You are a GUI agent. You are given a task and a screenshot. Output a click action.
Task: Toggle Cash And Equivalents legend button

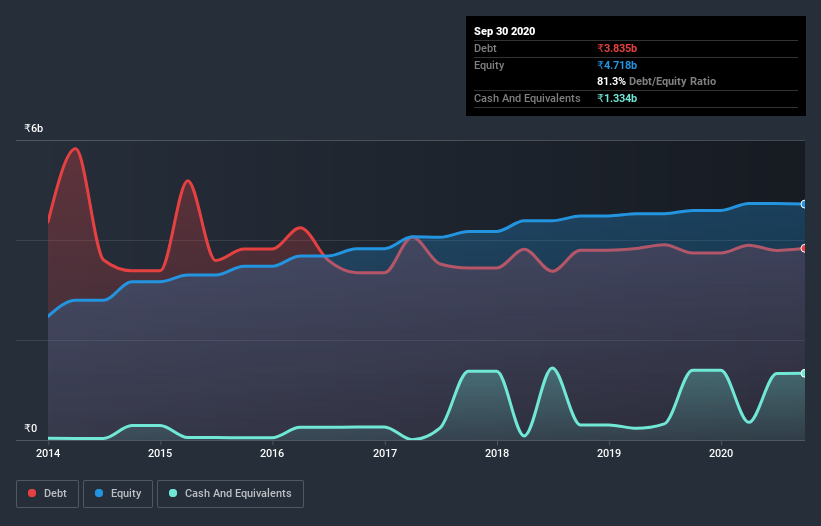click(230, 494)
